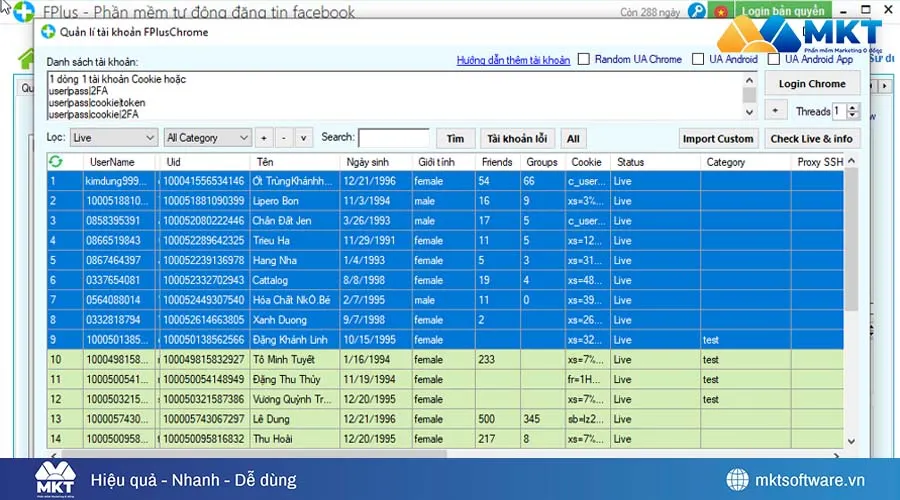Screen dimensions: 900x500
Task: Select row with name Lê Dung
Action: [445, 419]
